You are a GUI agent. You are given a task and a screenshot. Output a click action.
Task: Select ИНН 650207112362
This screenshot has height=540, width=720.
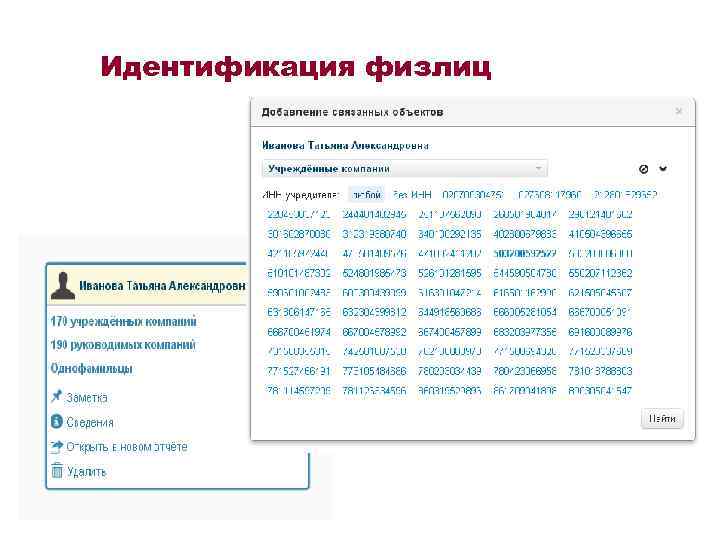(x=600, y=273)
